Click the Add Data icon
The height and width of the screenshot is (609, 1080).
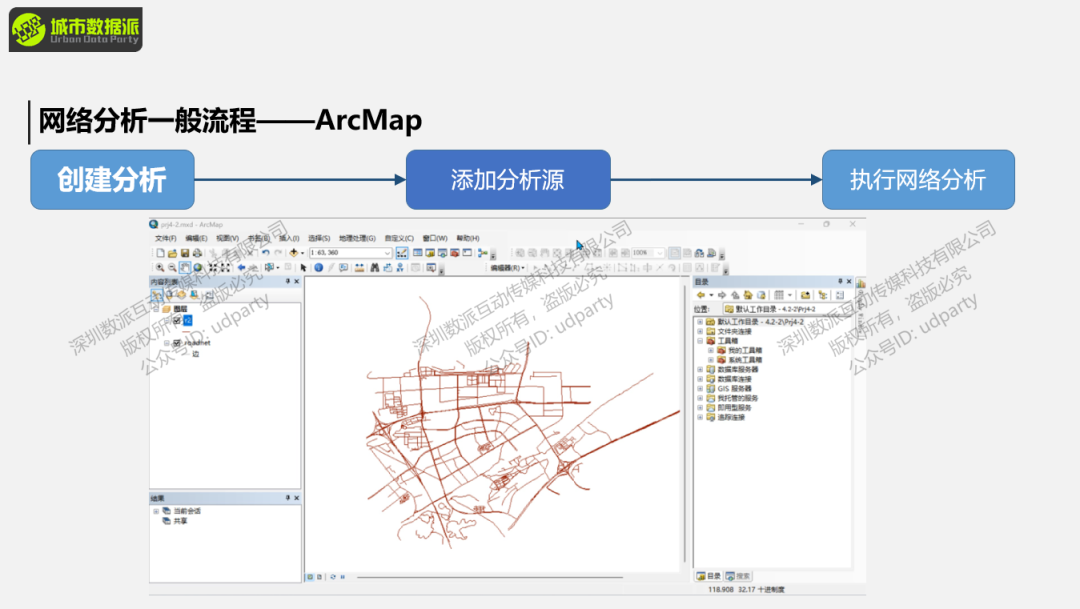tap(293, 253)
